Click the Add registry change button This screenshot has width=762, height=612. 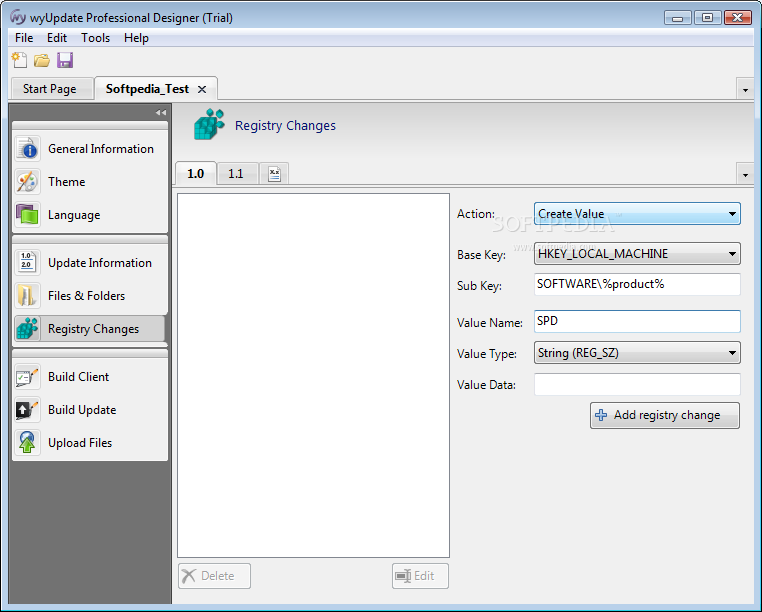coord(665,415)
